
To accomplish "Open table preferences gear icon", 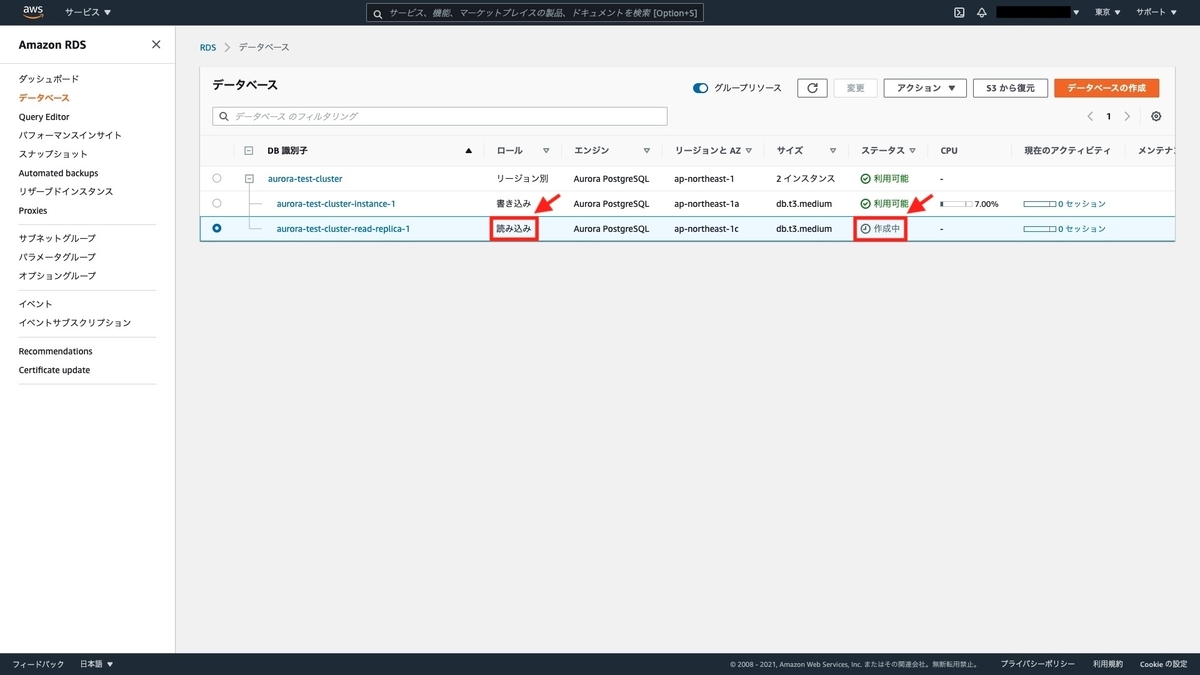I will click(x=1156, y=116).
